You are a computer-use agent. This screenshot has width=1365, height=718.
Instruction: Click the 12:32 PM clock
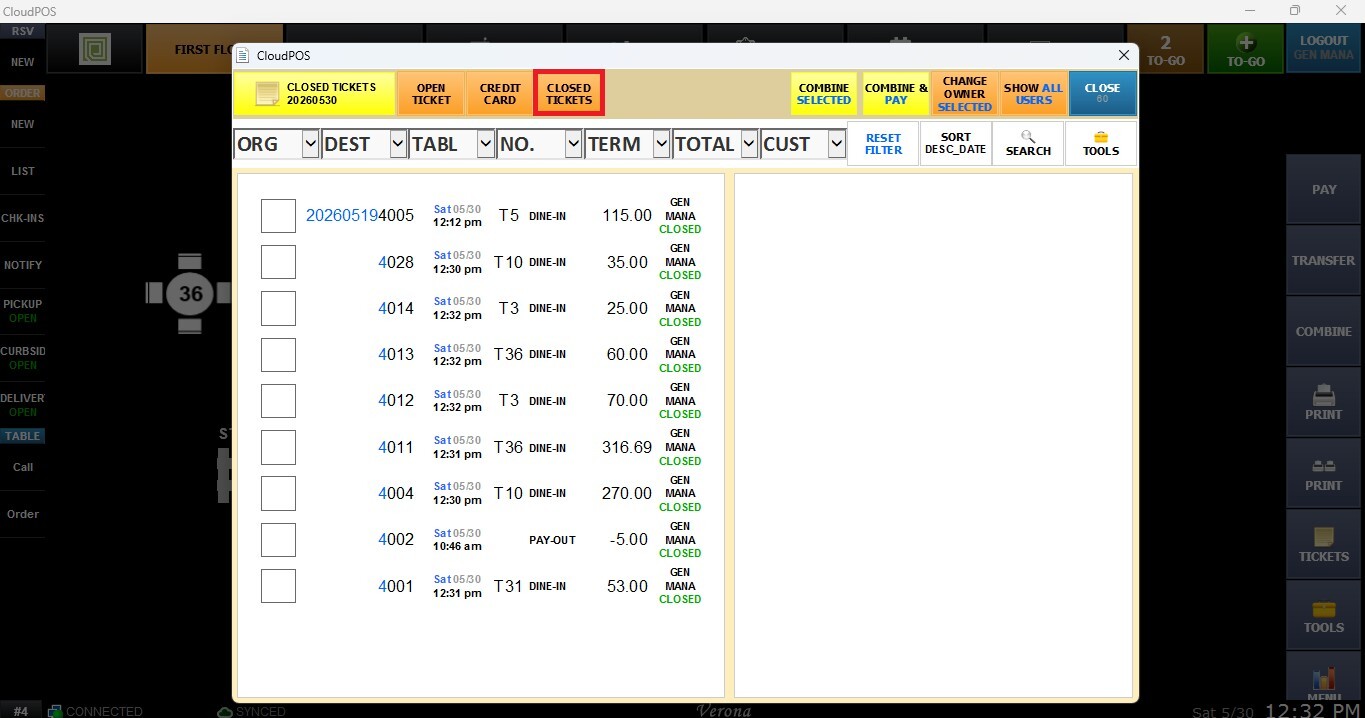point(1312,710)
